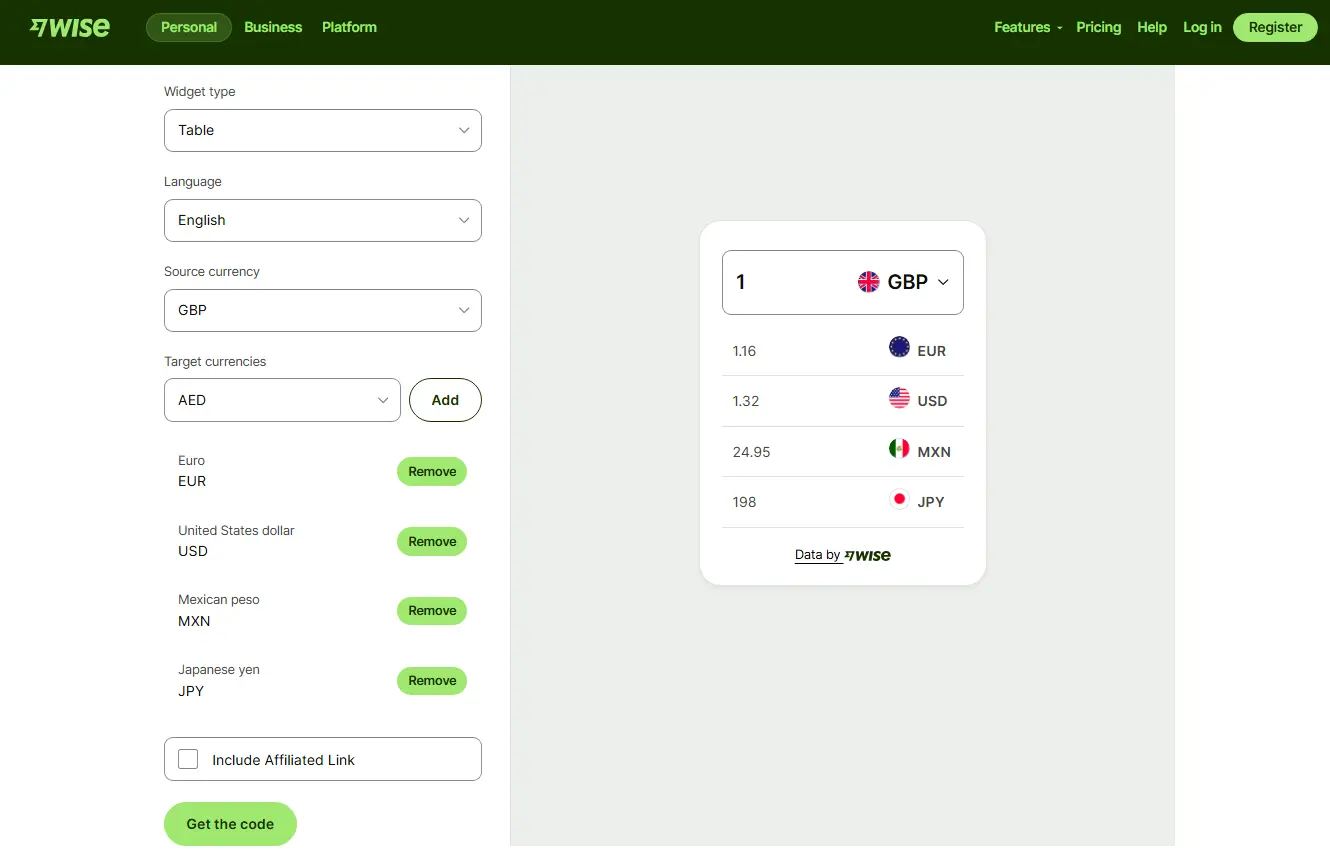Tick the Include Affiliated Link checkbox
1330x868 pixels.
188,759
